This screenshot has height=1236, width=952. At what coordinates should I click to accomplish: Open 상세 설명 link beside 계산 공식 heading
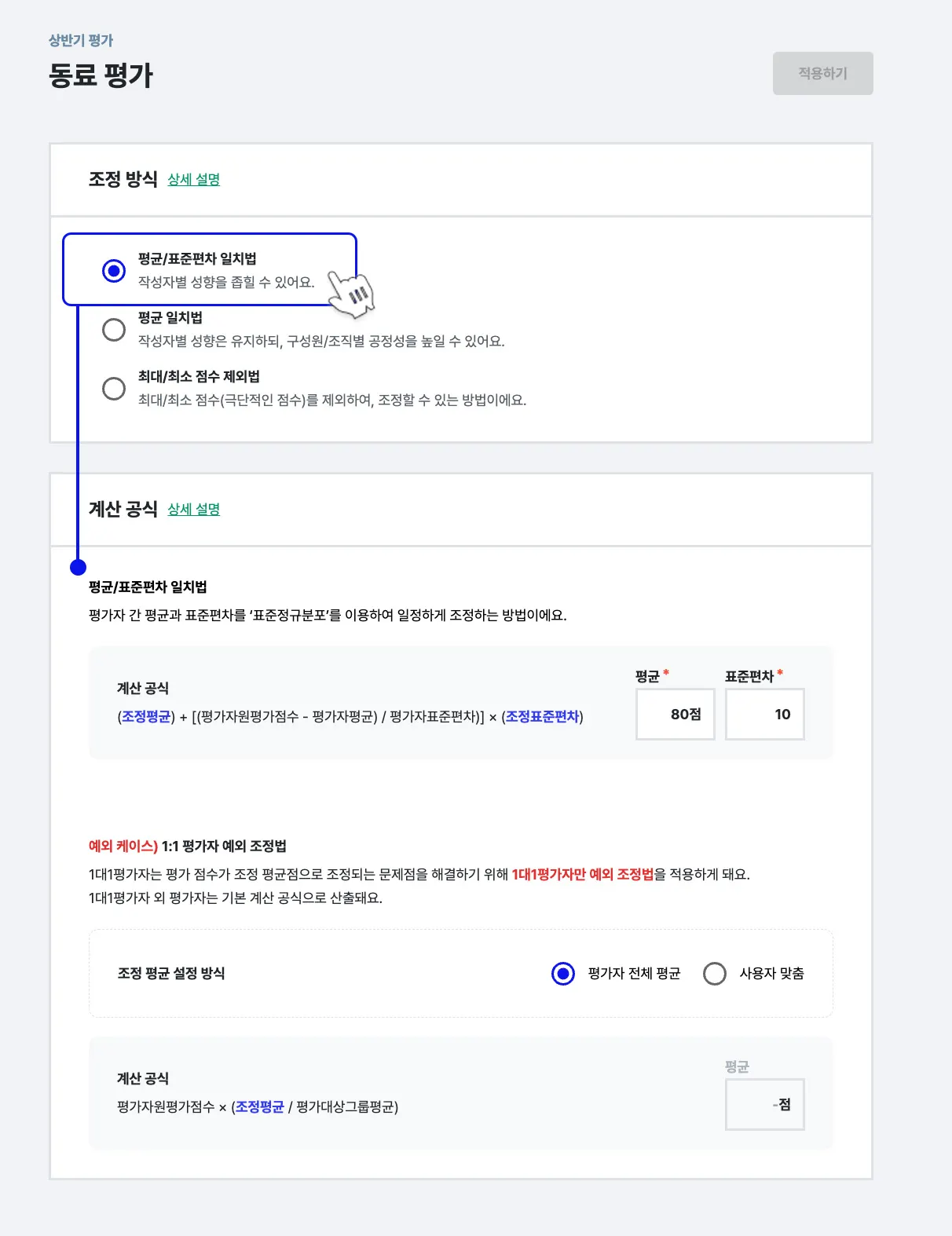pos(194,509)
